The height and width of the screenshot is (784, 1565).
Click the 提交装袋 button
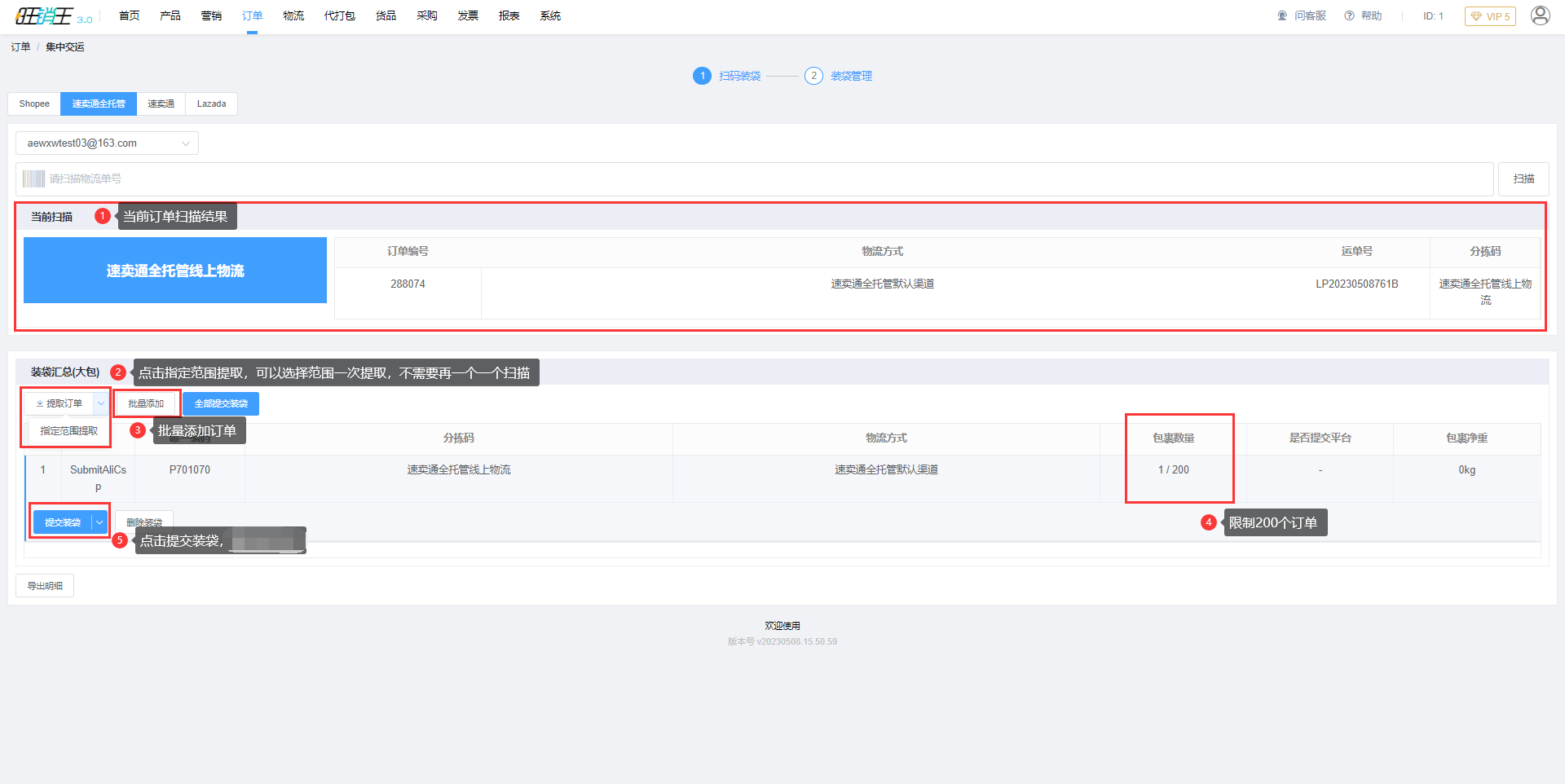(63, 522)
